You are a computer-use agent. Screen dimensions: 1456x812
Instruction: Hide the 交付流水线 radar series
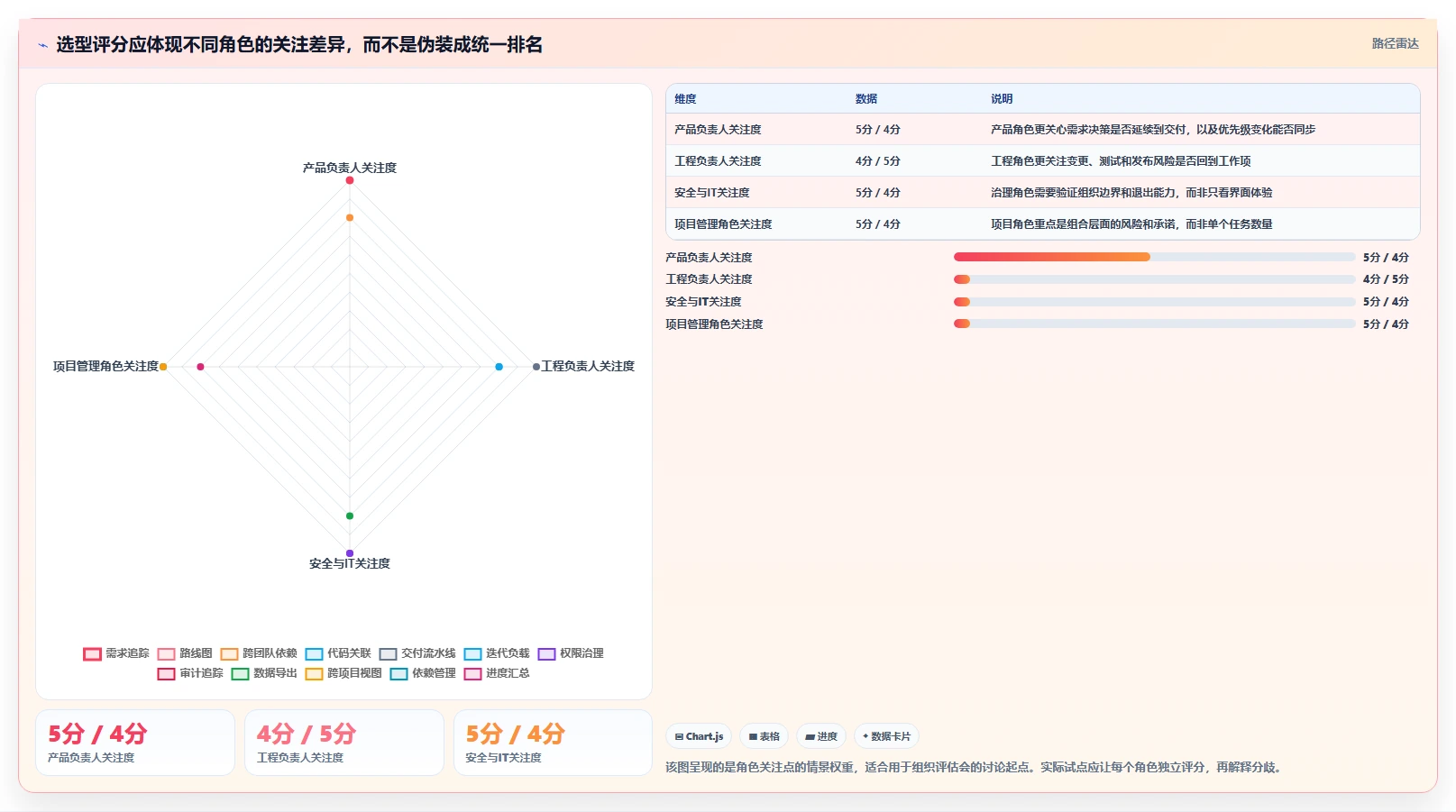coord(417,653)
